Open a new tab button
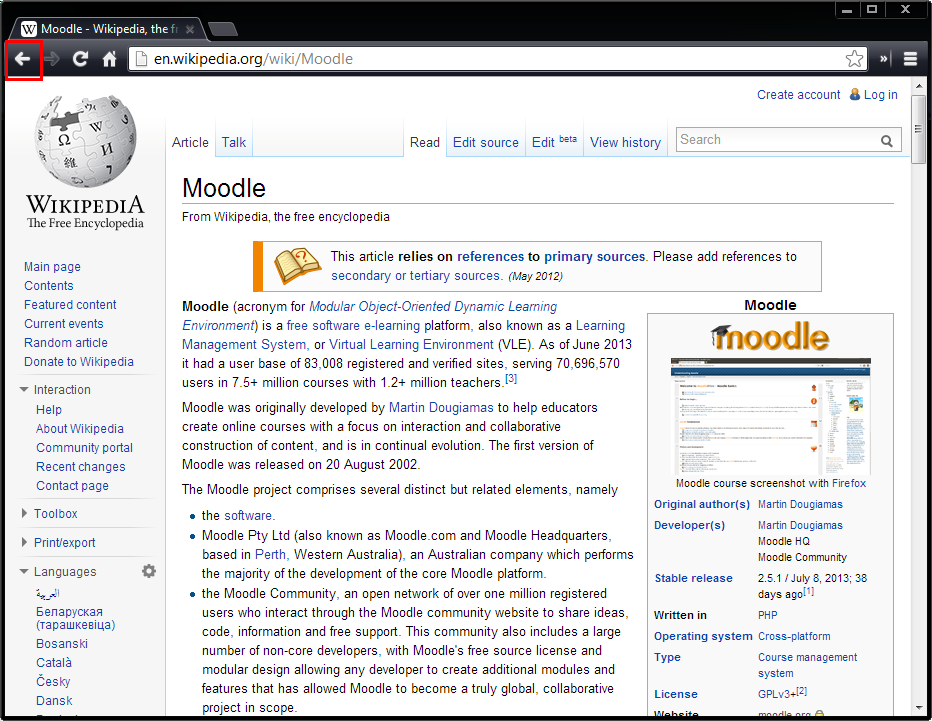The height and width of the screenshot is (721, 932). pos(223,29)
